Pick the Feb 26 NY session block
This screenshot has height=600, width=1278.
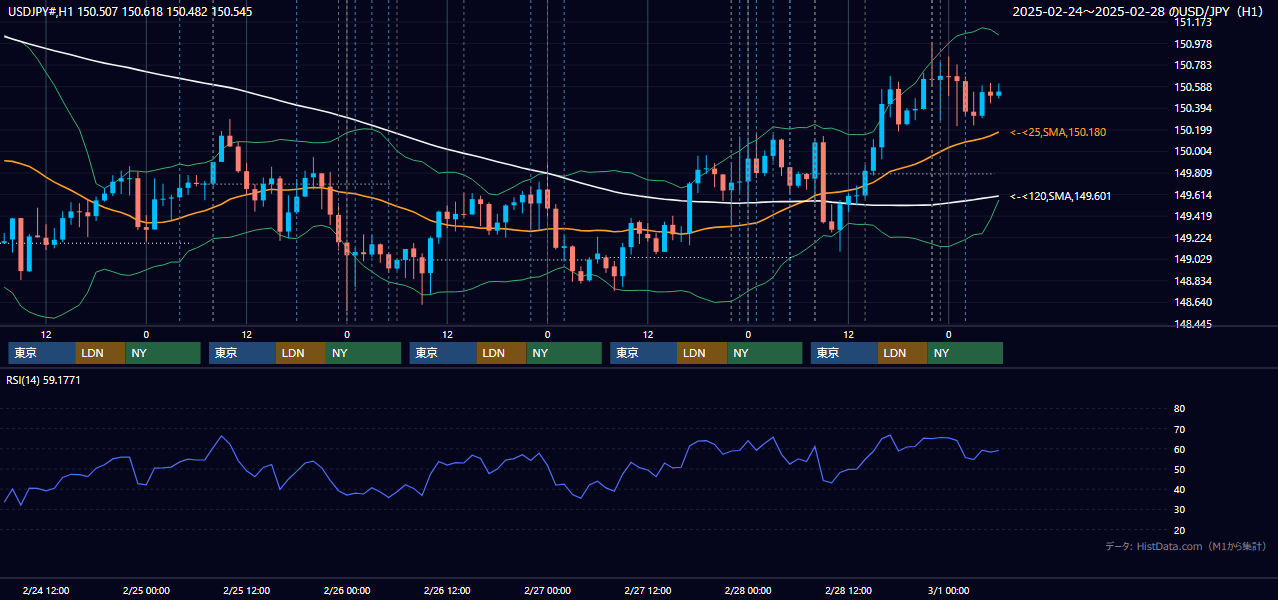564,353
